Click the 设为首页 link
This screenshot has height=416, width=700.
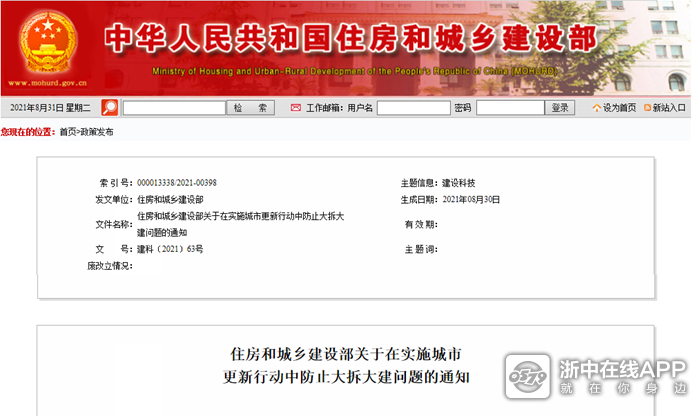coord(619,108)
